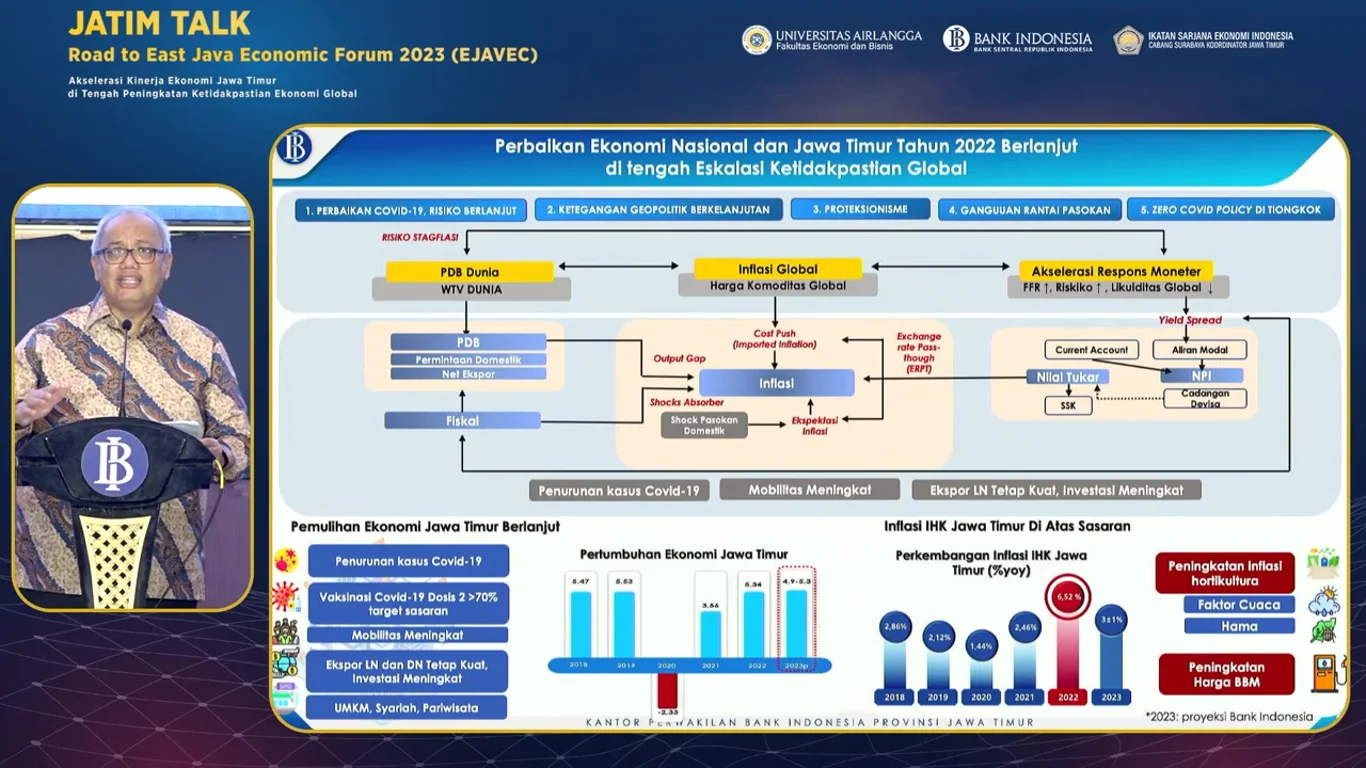Click the 'Inflasi Global' yellow box
1366x768 pixels.
click(778, 269)
